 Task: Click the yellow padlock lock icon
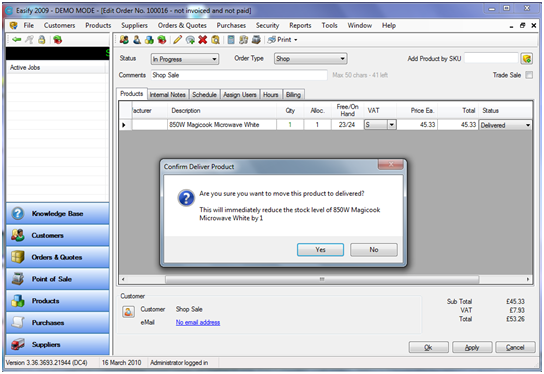click(42, 40)
